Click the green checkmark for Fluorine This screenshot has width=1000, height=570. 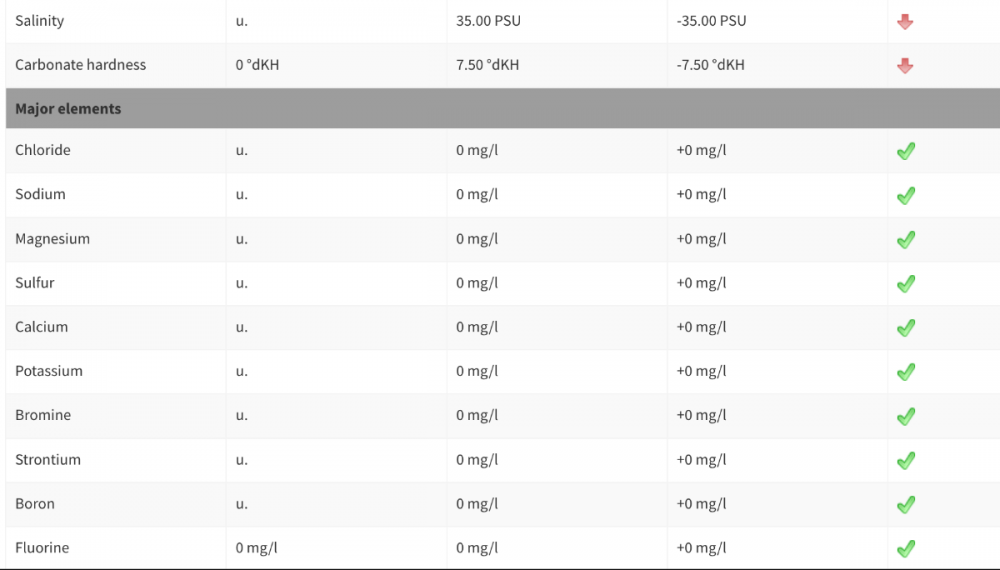pos(906,549)
